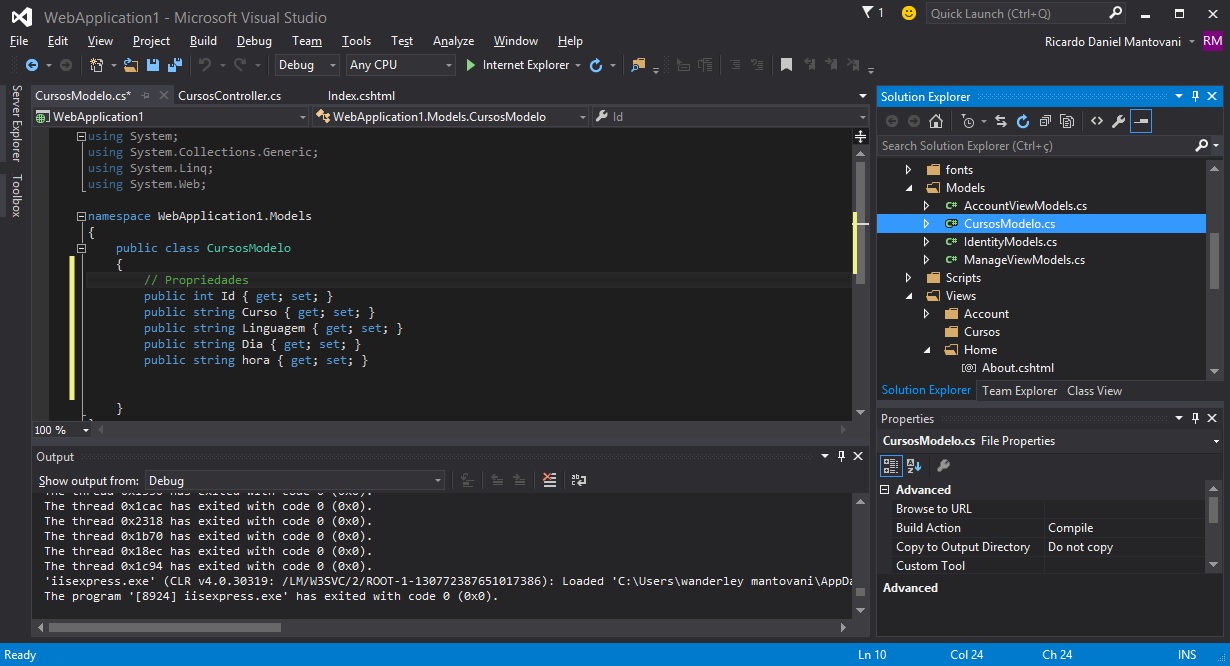1230x666 pixels.
Task: Open the Debug configuration dropdown
Action: tap(308, 65)
